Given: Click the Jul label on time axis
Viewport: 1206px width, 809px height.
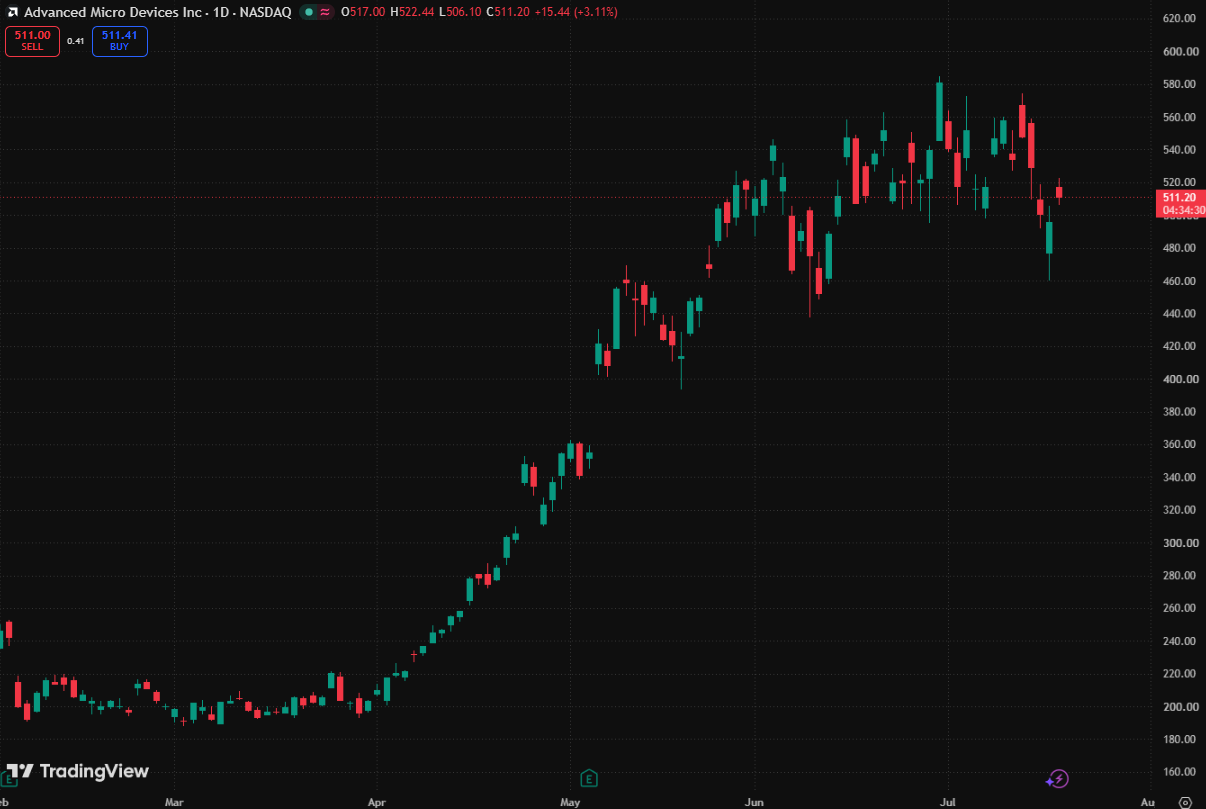Looking at the screenshot, I should tap(947, 802).
